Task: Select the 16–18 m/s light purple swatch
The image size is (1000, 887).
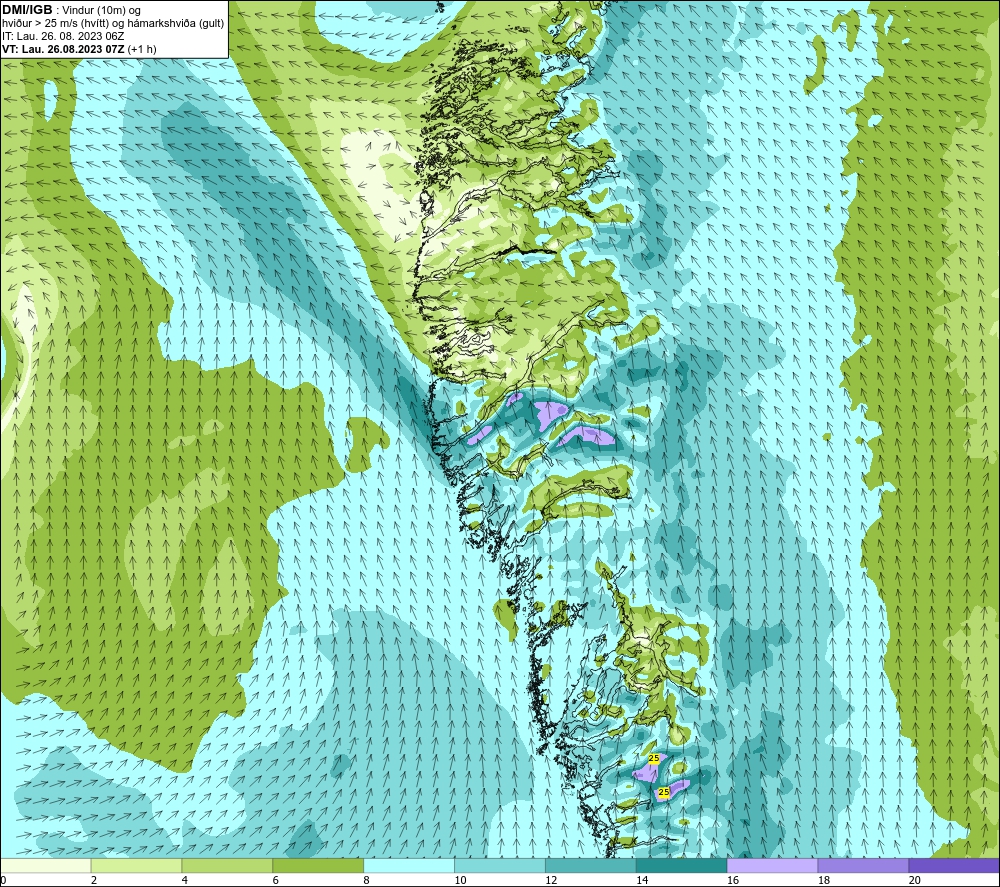Action: point(772,865)
